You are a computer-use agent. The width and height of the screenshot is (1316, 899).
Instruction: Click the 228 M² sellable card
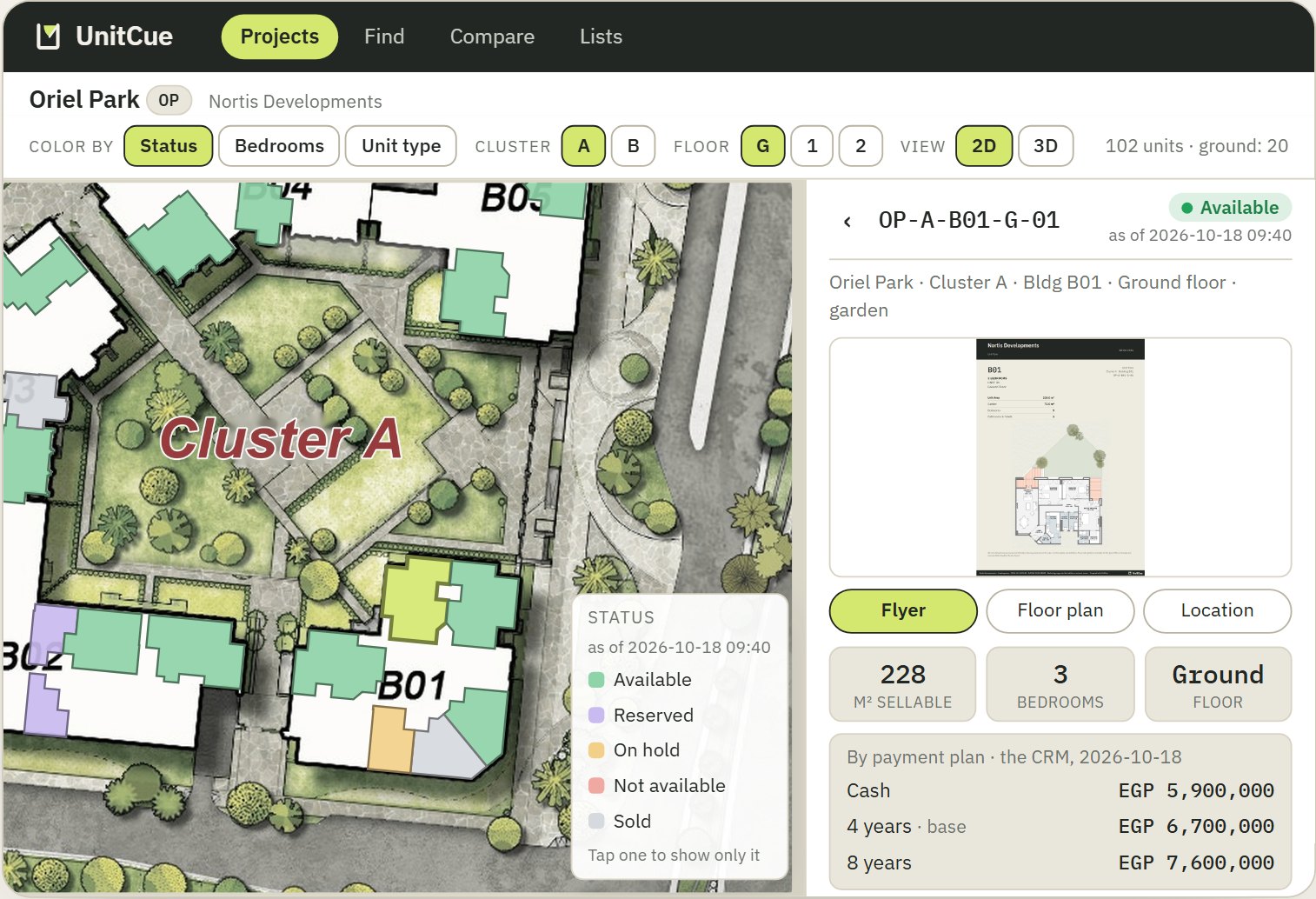[903, 684]
